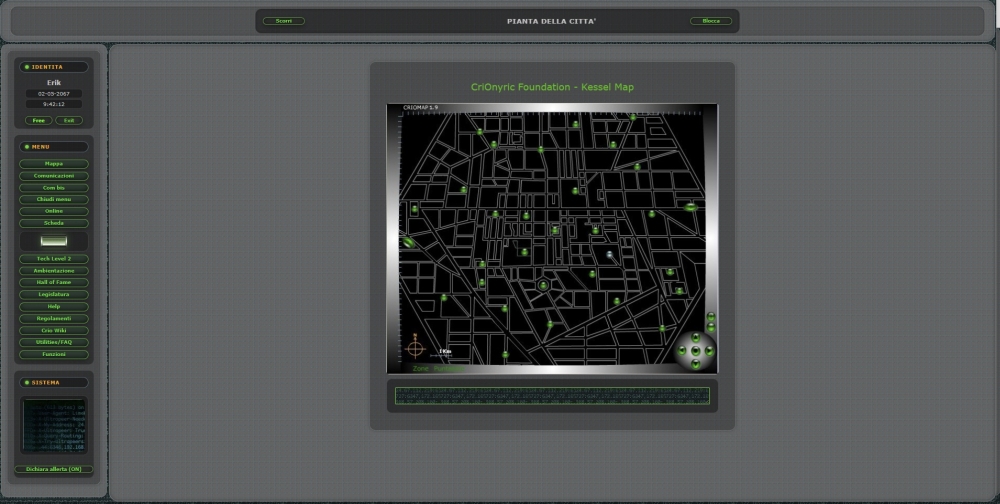This screenshot has width=1000, height=504.
Task: Open the Online menu item
Action: coord(54,211)
